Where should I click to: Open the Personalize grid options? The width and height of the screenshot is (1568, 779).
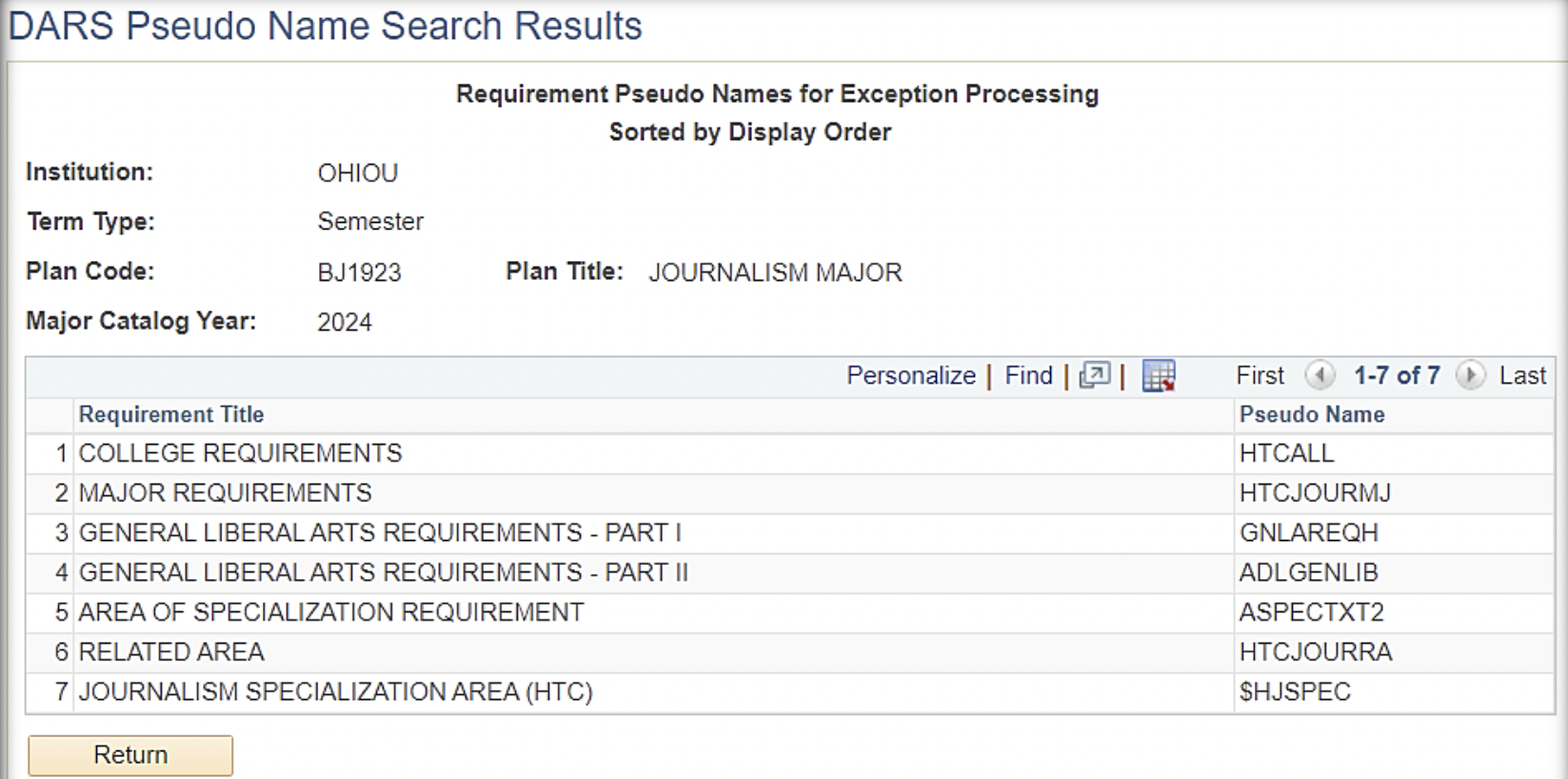point(910,375)
